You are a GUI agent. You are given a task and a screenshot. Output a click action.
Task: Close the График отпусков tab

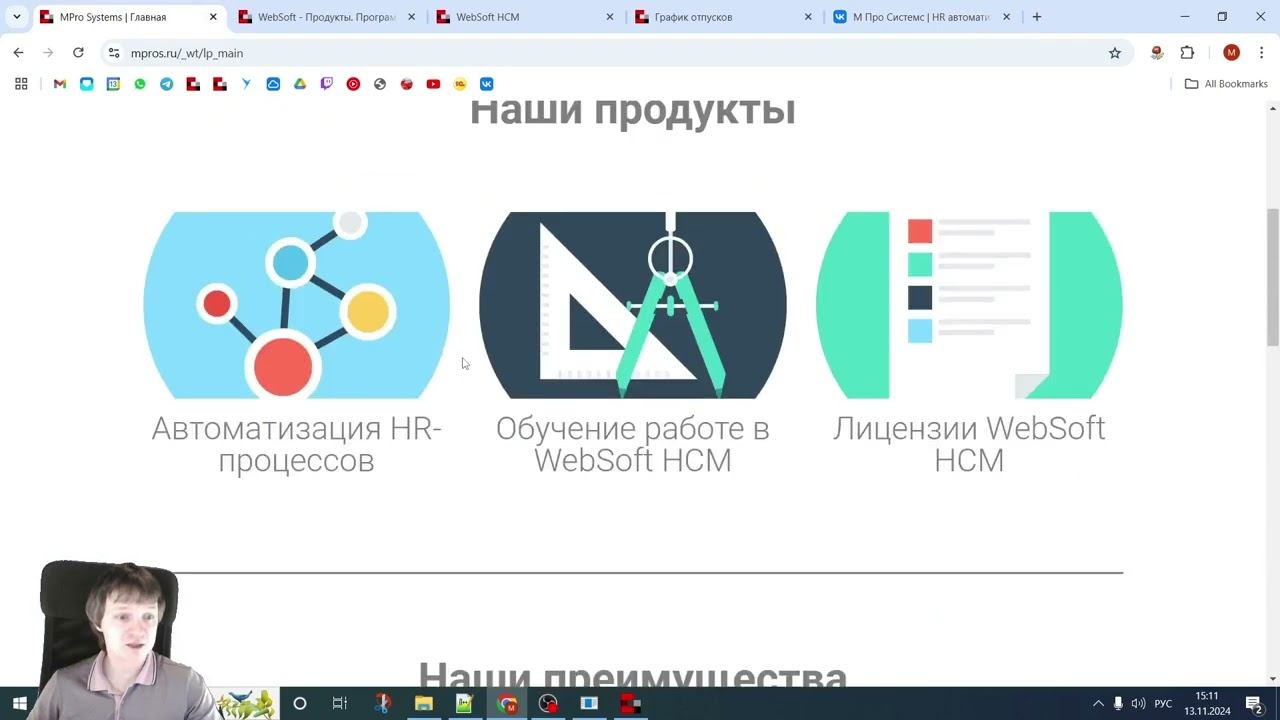pyautogui.click(x=808, y=17)
